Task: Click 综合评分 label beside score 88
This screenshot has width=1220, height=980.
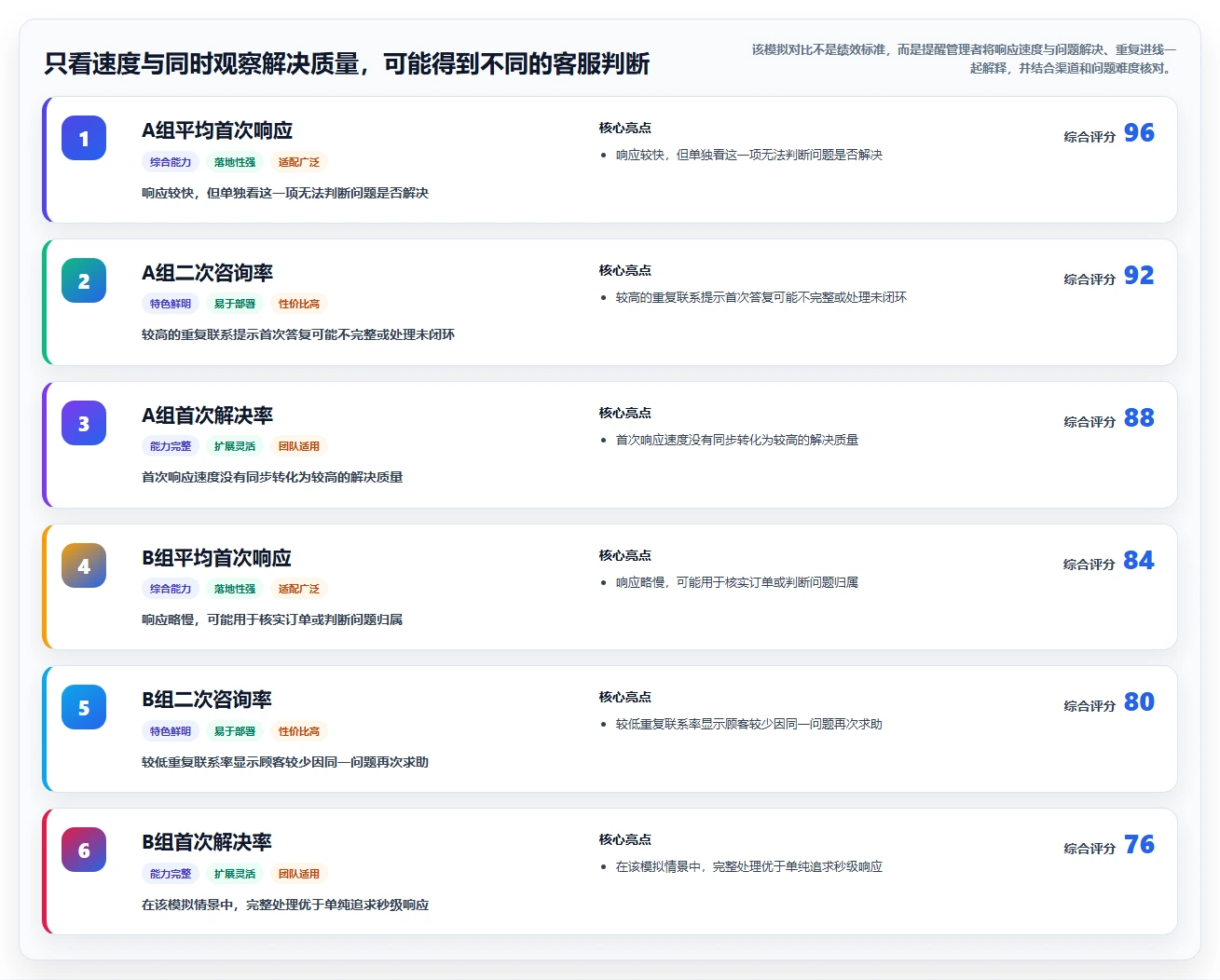Action: 1090,422
